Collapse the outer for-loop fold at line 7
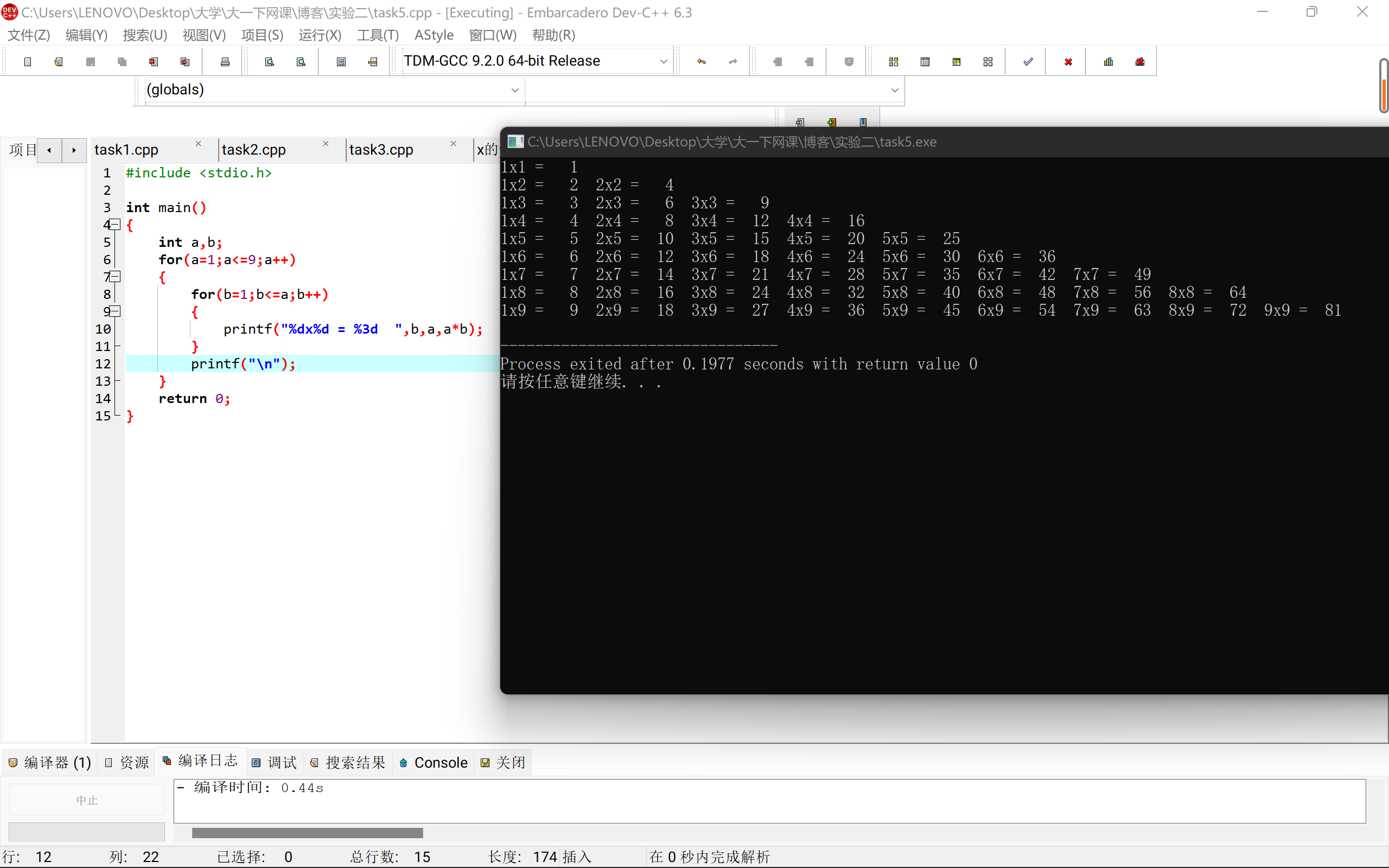Screen dimensions: 1389x868 [115, 277]
